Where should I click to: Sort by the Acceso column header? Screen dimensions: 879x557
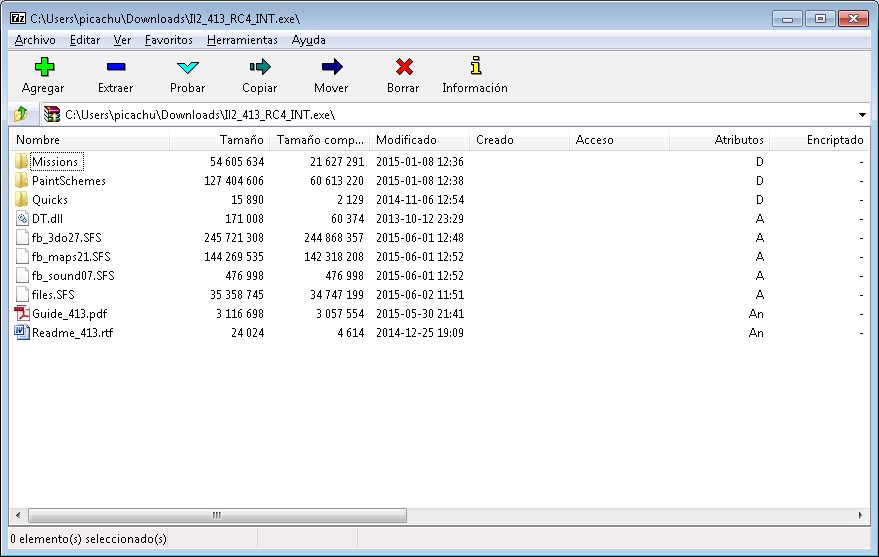[619, 140]
